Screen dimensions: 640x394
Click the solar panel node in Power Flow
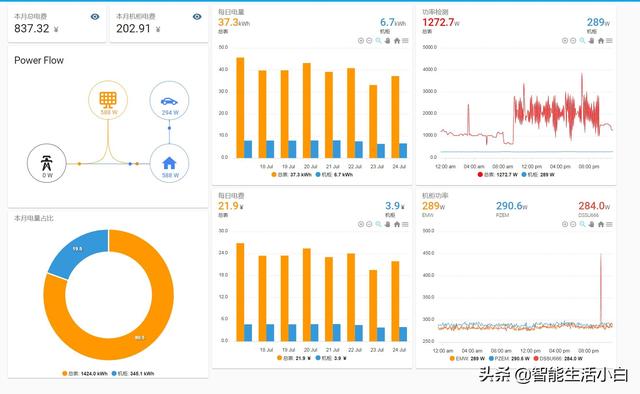tap(108, 100)
